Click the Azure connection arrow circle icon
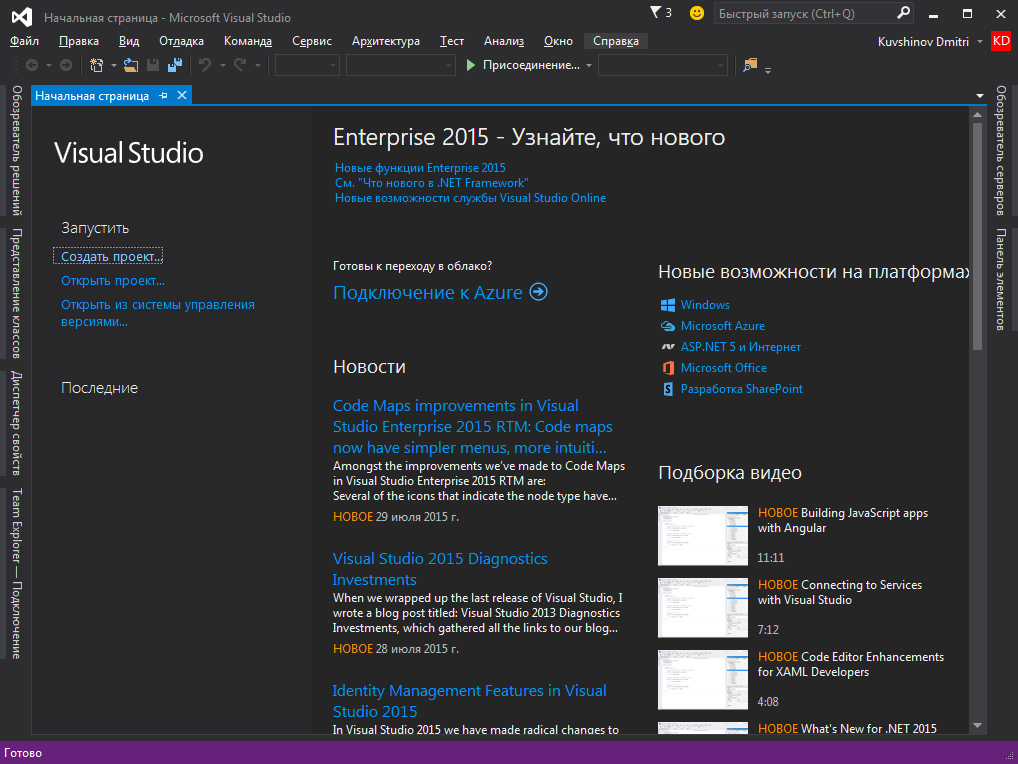The height and width of the screenshot is (764, 1018). pyautogui.click(x=539, y=292)
